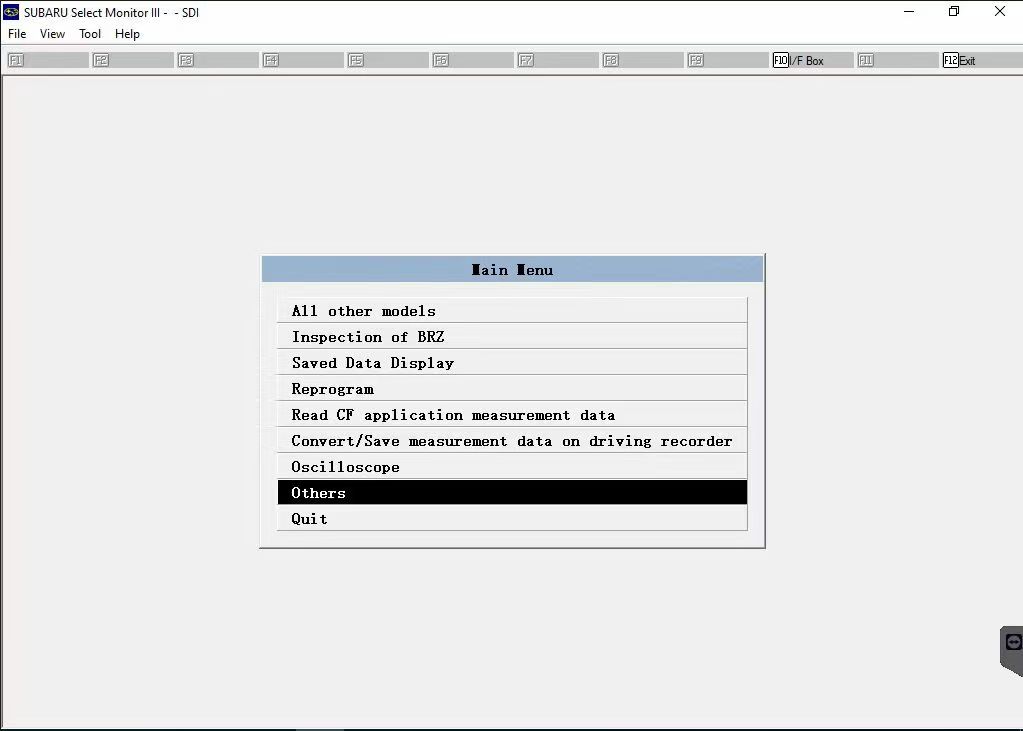Restore down the Select Monitor window
This screenshot has width=1023, height=731.
click(x=954, y=12)
